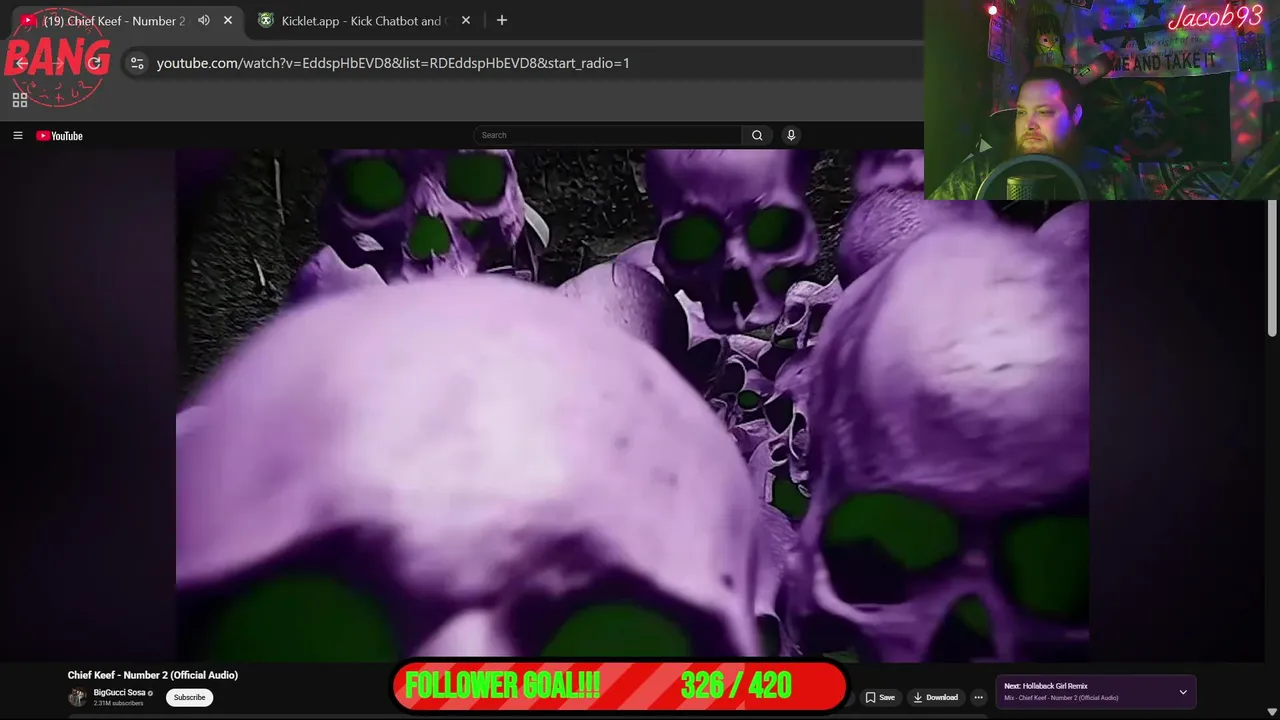Open site information icon in address bar

click(x=137, y=63)
